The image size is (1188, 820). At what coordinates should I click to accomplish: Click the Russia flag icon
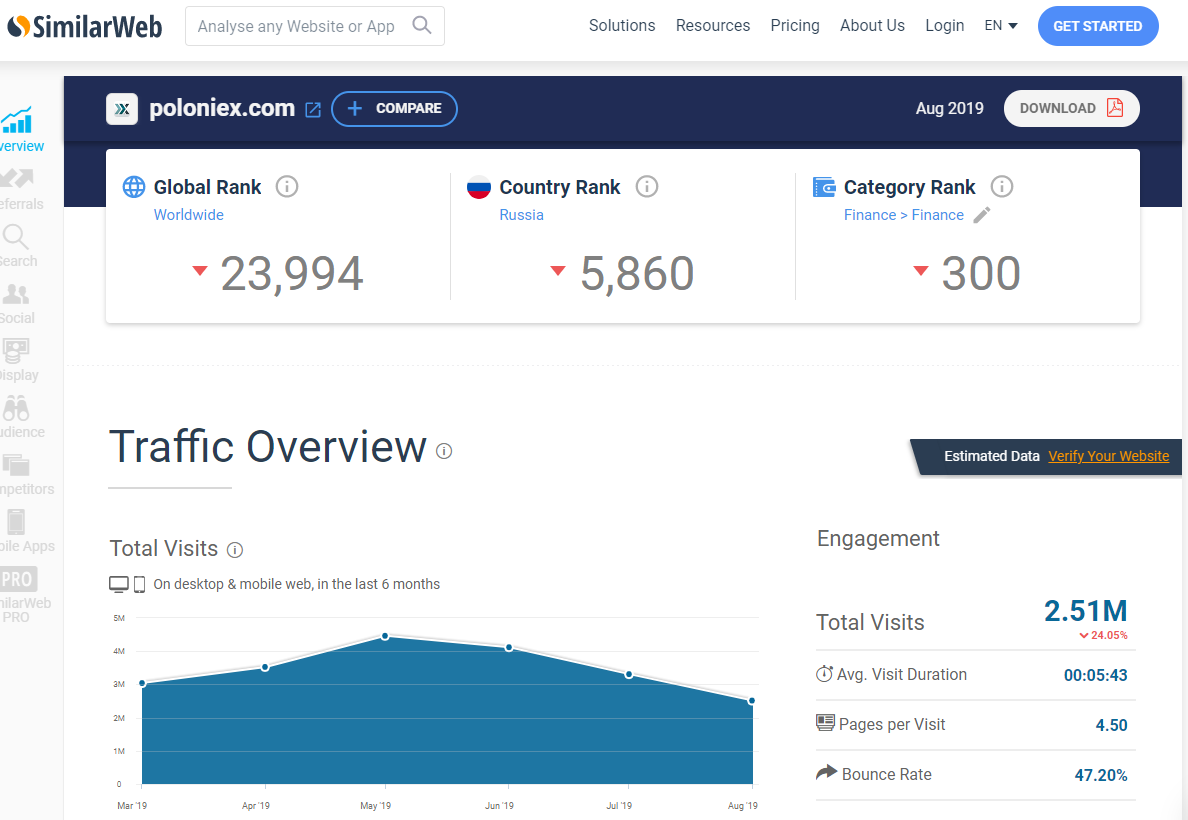point(479,186)
